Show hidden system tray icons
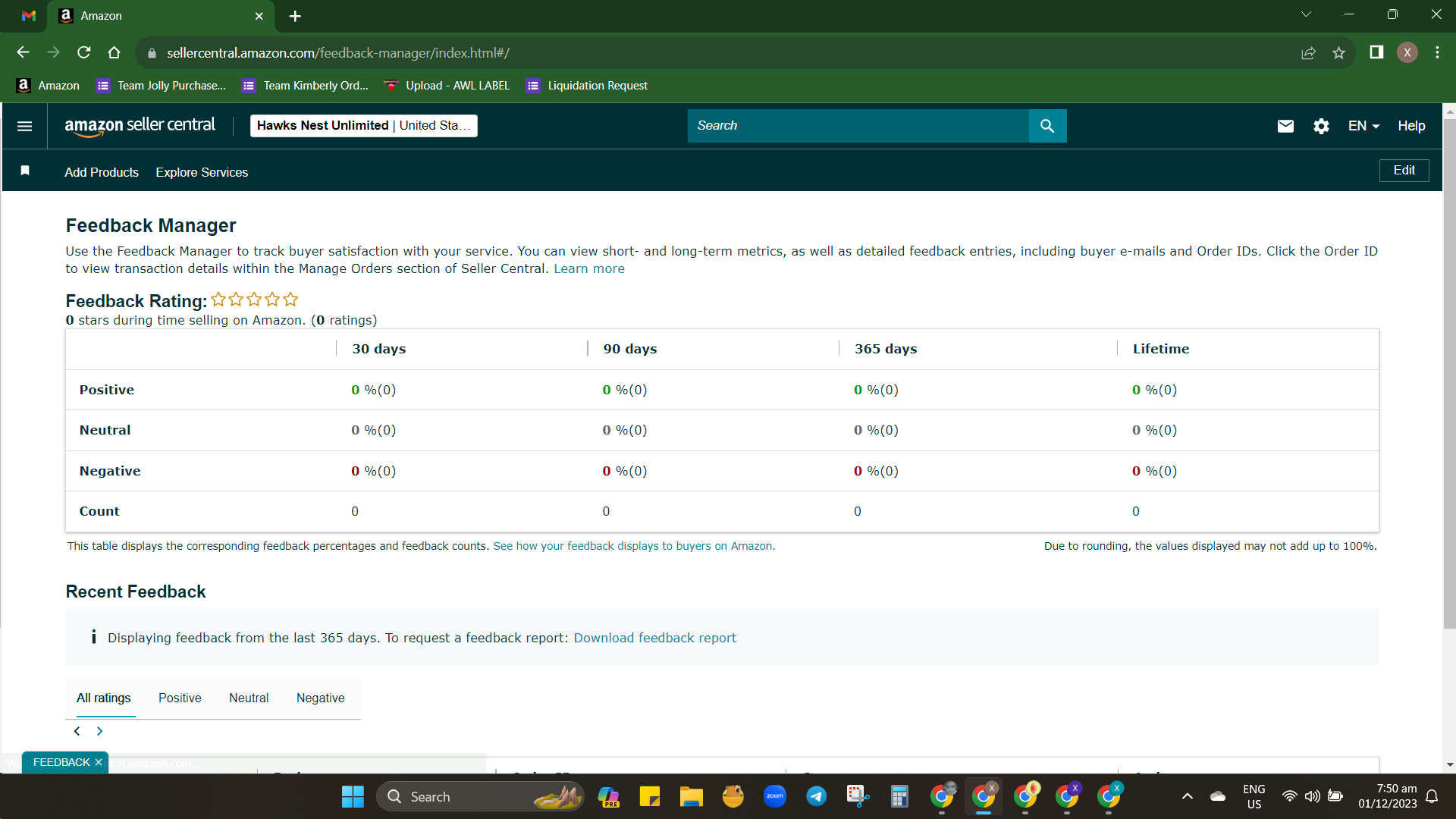 pyautogui.click(x=1188, y=796)
